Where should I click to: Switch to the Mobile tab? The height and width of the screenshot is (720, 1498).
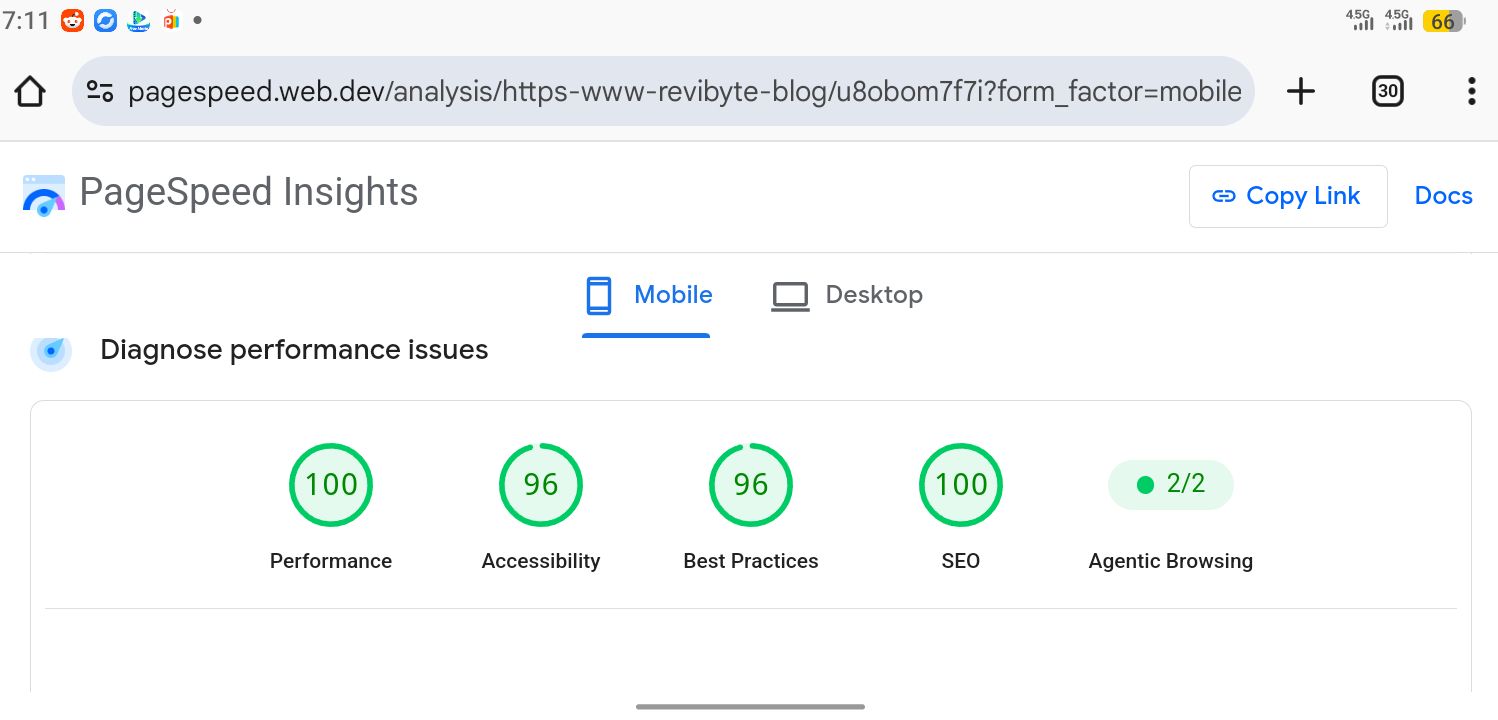[647, 296]
